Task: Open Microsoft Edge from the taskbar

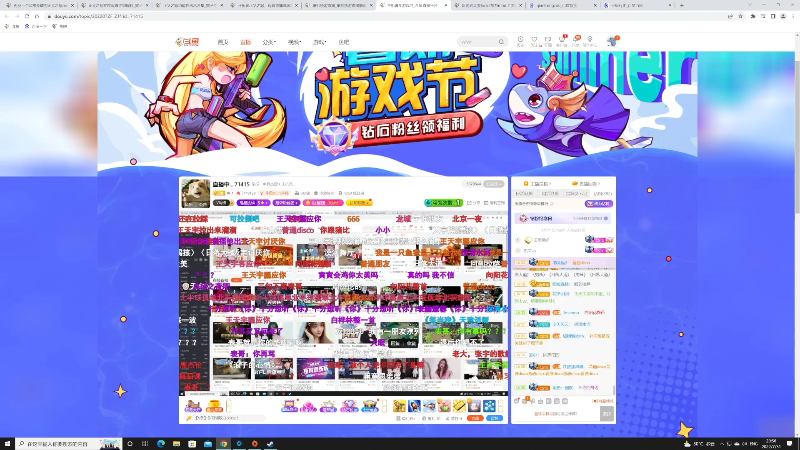Action: coord(161,444)
